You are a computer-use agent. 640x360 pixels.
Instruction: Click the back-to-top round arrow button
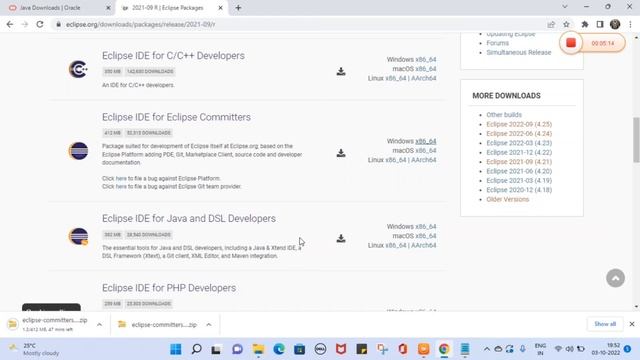(x=616, y=278)
